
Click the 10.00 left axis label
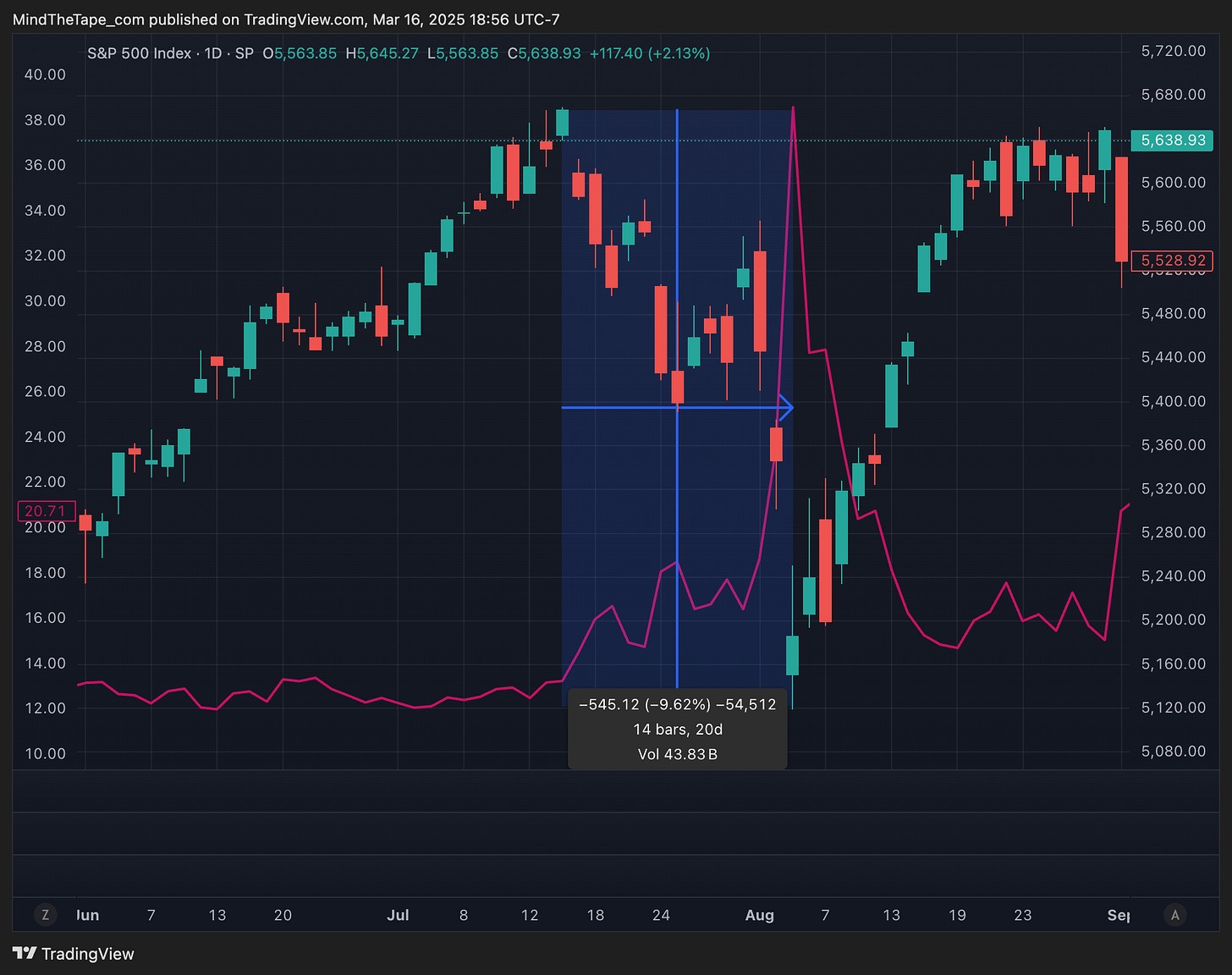(x=45, y=754)
